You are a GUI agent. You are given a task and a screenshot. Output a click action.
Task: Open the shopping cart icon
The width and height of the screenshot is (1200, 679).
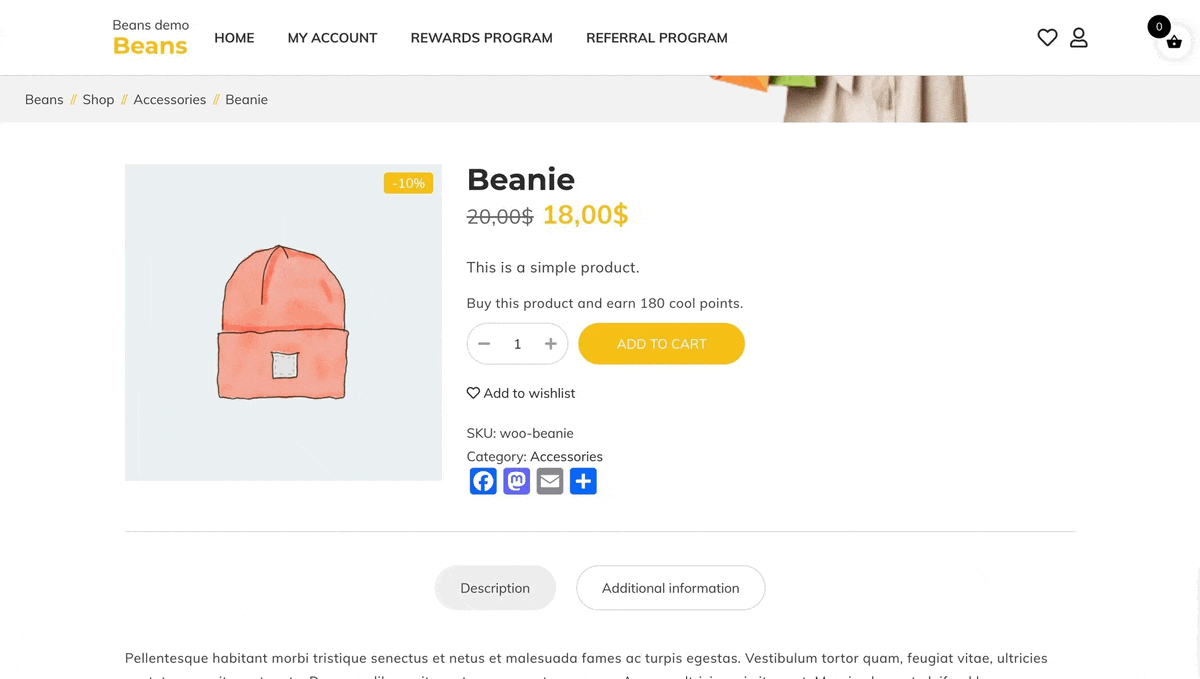point(1173,42)
